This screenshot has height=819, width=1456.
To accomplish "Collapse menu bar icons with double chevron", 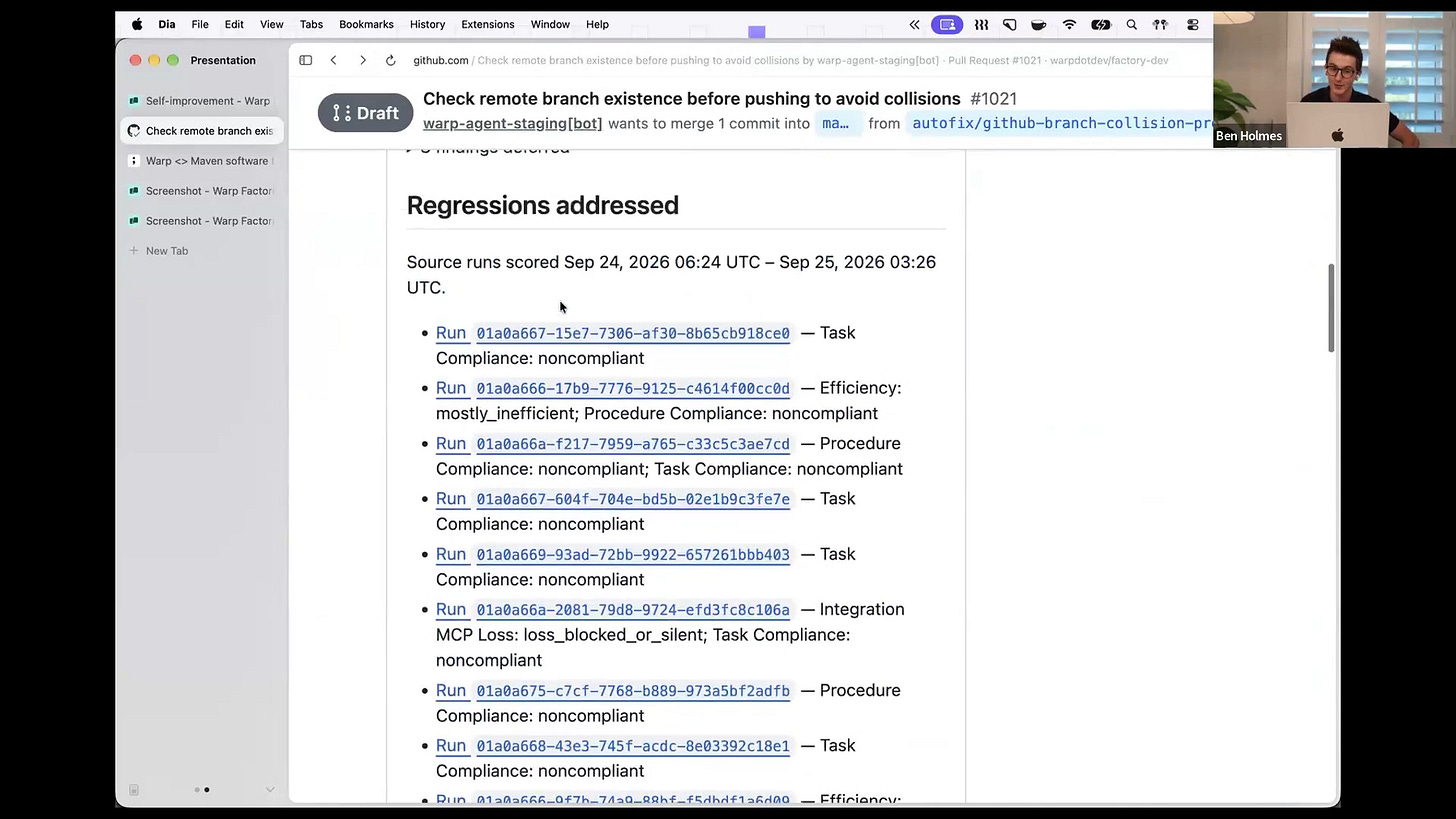I will tap(914, 24).
